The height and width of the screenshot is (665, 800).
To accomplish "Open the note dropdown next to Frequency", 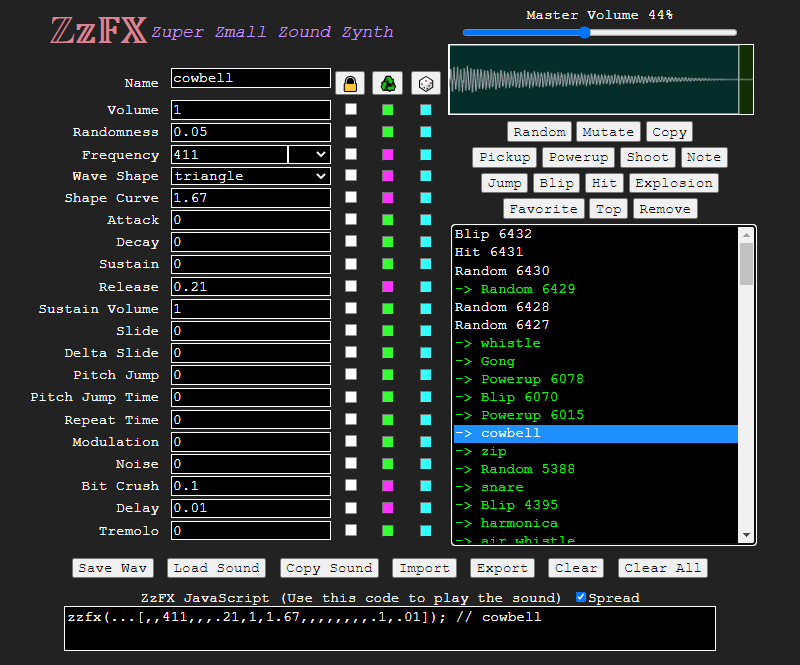I will pos(309,155).
